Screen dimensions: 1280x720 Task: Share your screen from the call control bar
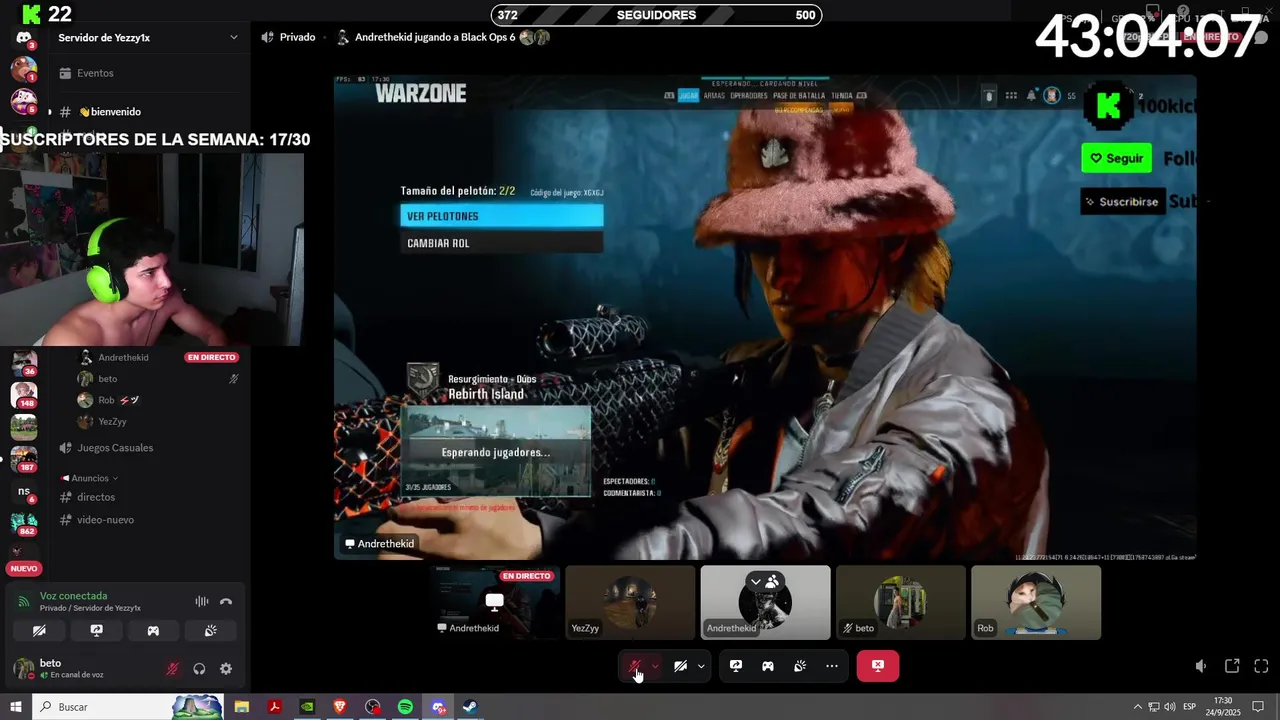736,666
